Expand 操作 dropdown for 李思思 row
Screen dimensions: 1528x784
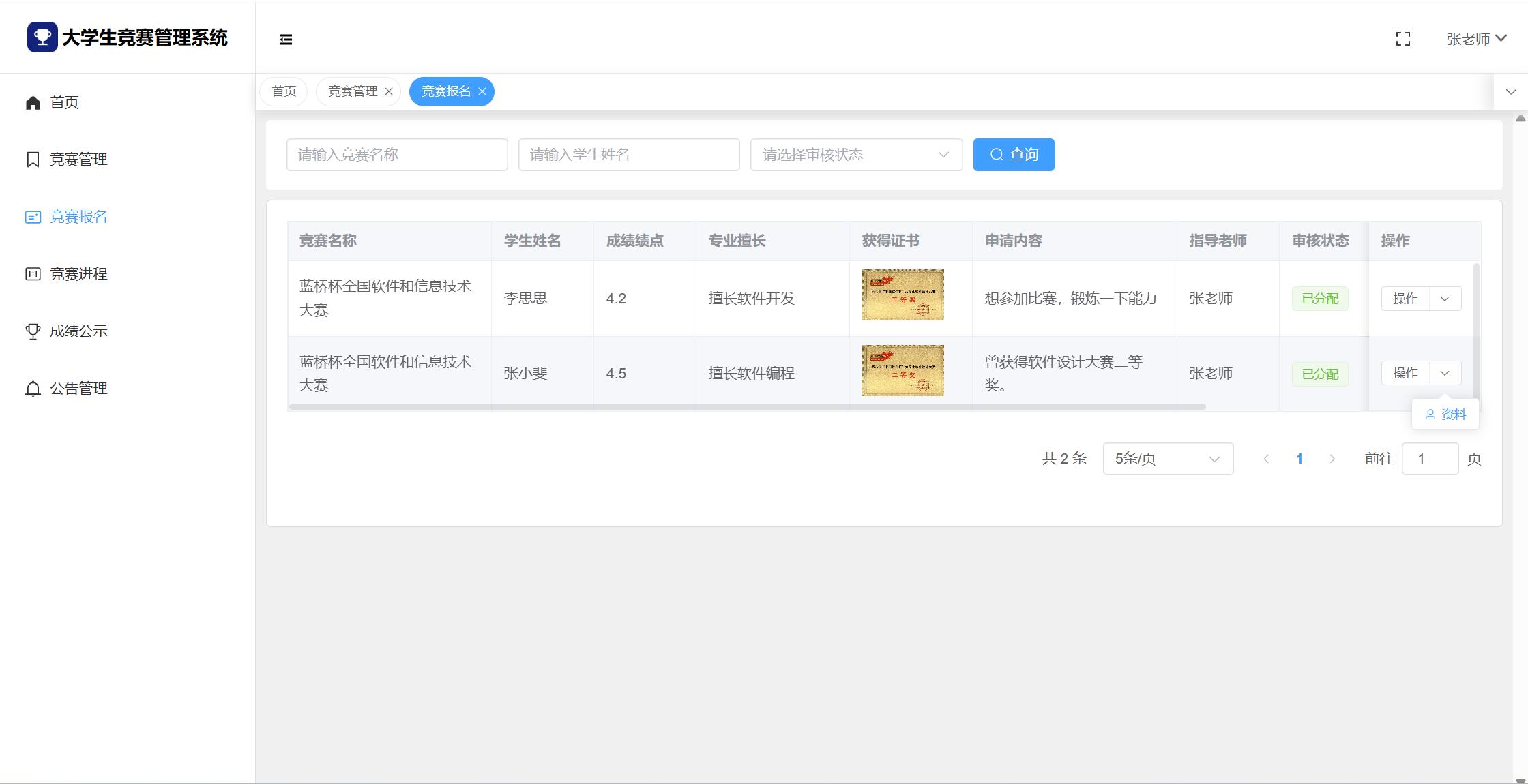tap(1444, 299)
